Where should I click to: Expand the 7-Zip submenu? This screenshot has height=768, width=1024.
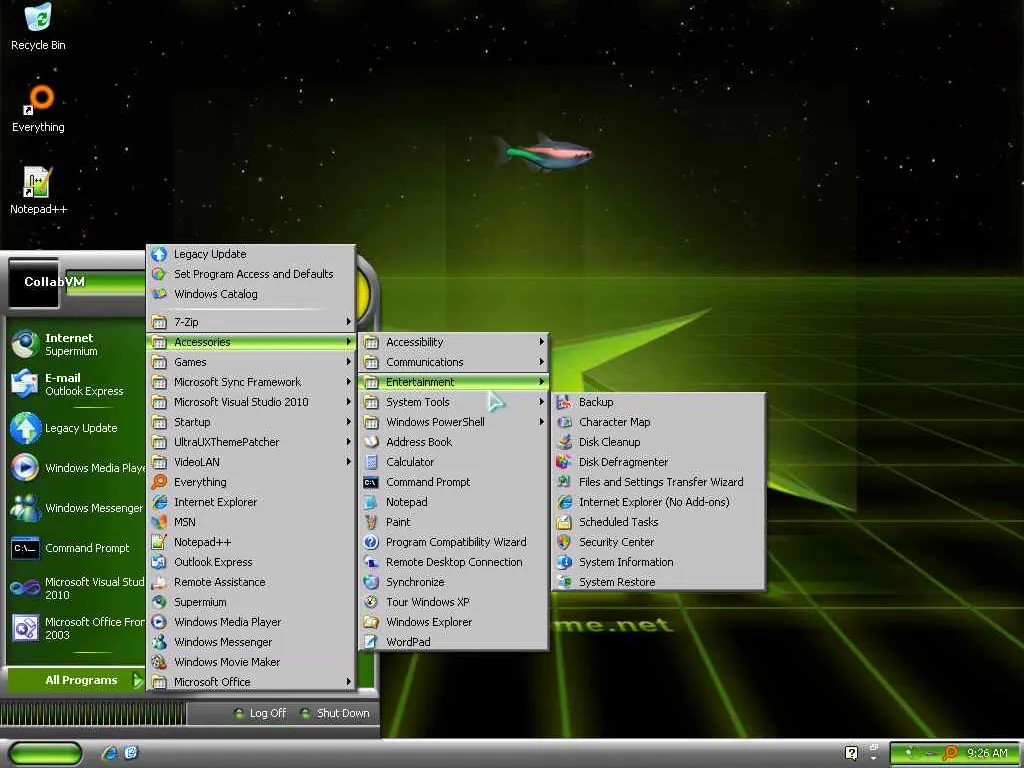[251, 322]
